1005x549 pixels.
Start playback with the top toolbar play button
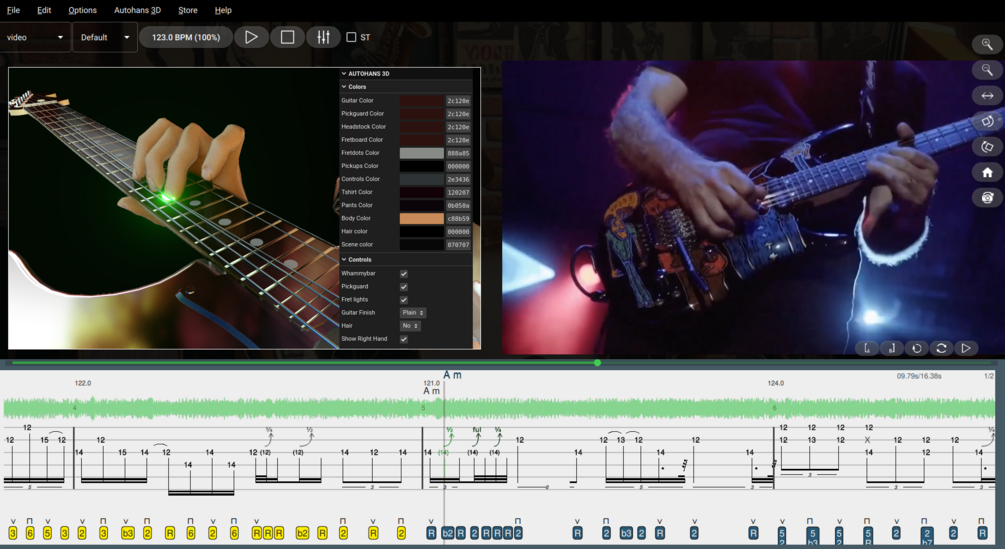click(251, 37)
